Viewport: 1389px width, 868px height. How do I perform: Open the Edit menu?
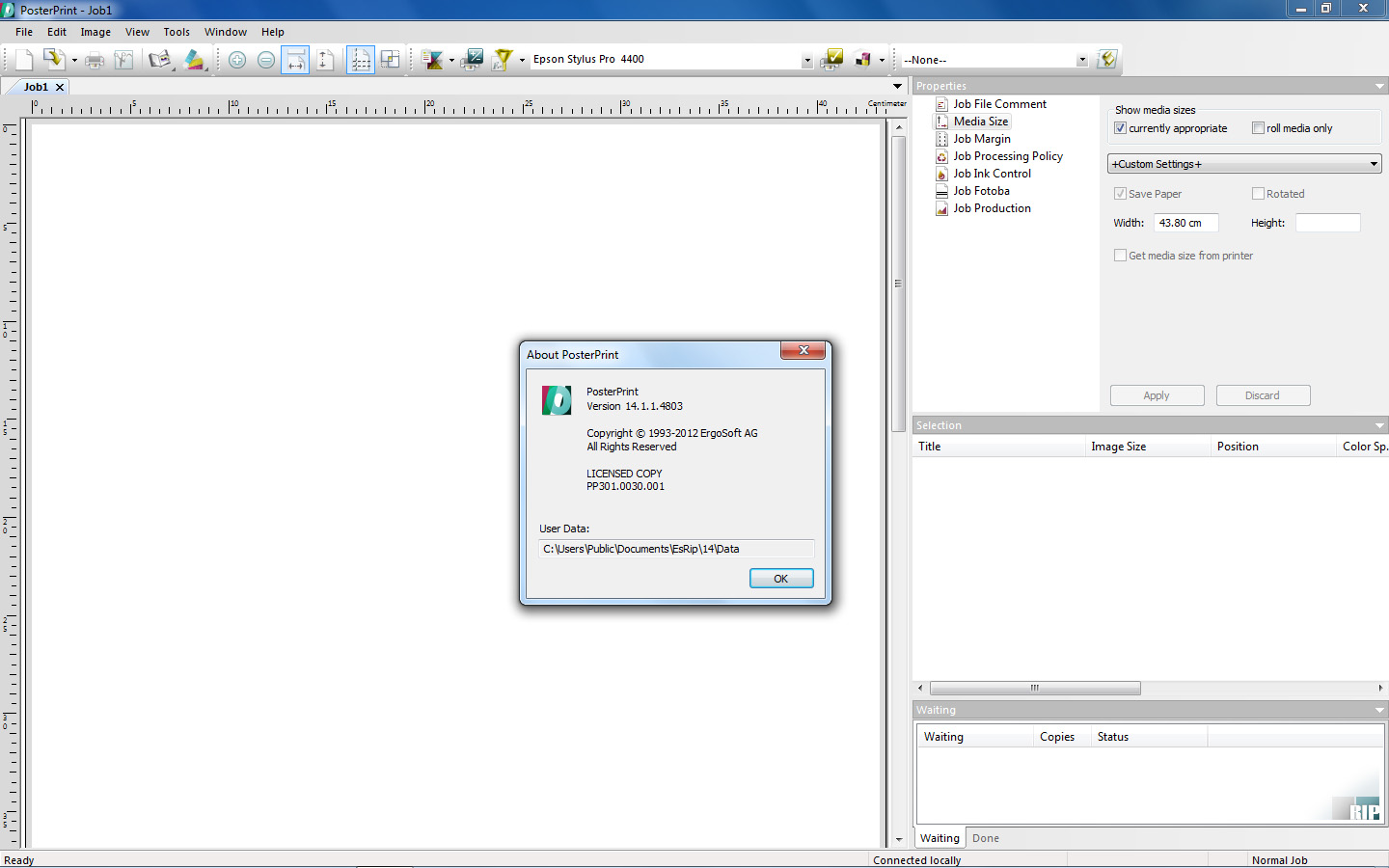click(x=57, y=32)
